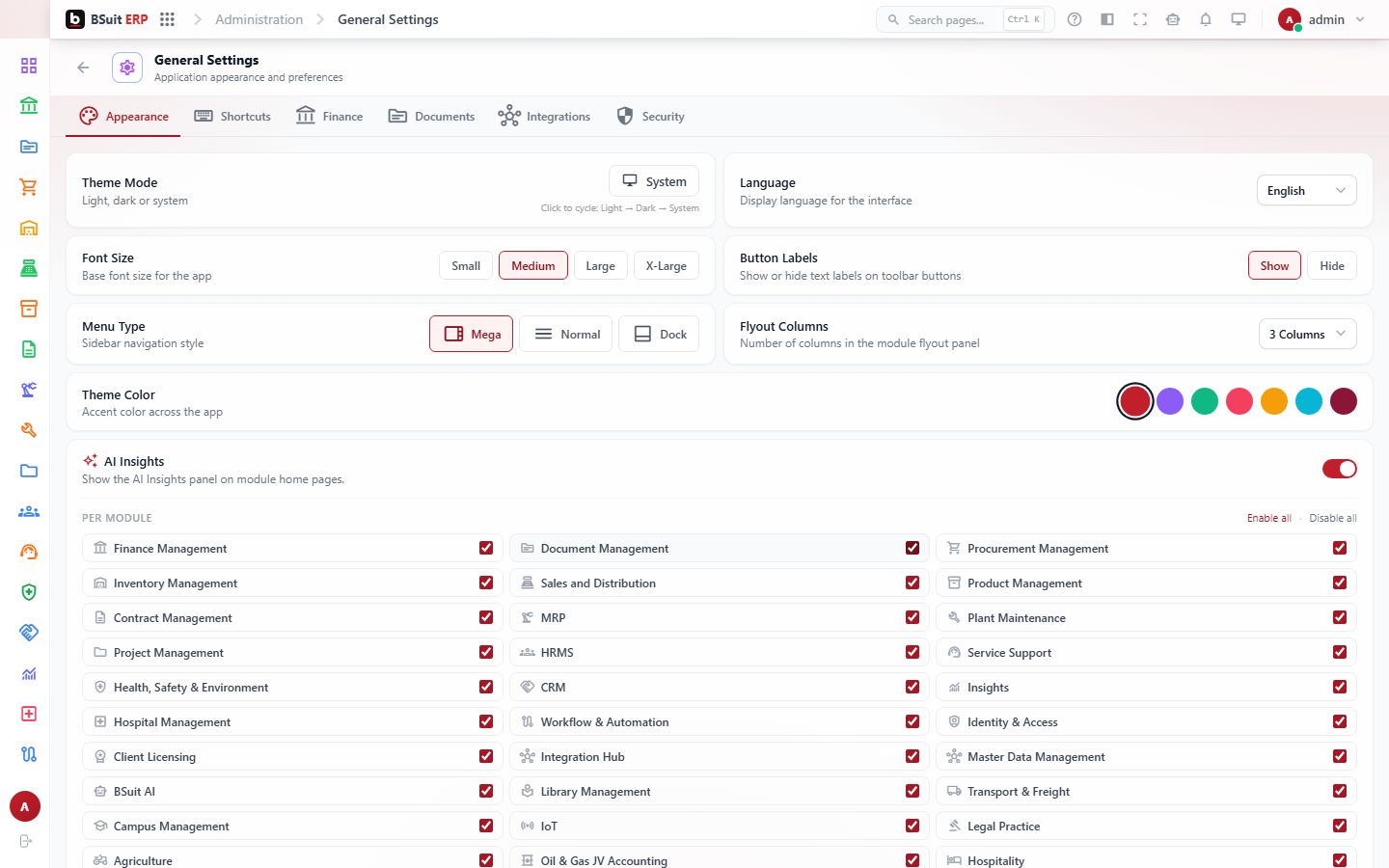Choose the Normal menu type
Image resolution: width=1389 pixels, height=868 pixels.
click(565, 334)
